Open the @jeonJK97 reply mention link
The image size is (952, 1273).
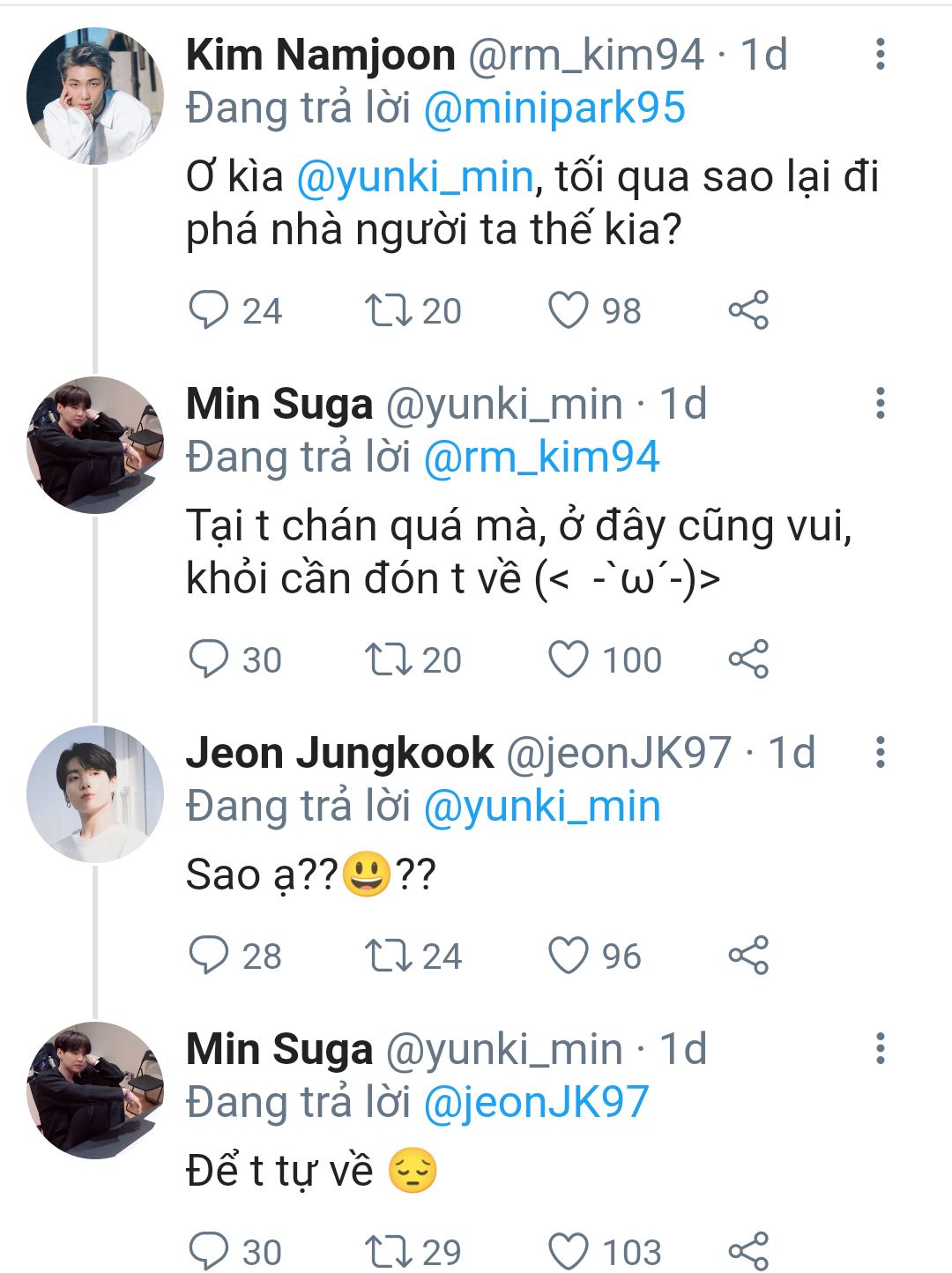[x=536, y=1103]
